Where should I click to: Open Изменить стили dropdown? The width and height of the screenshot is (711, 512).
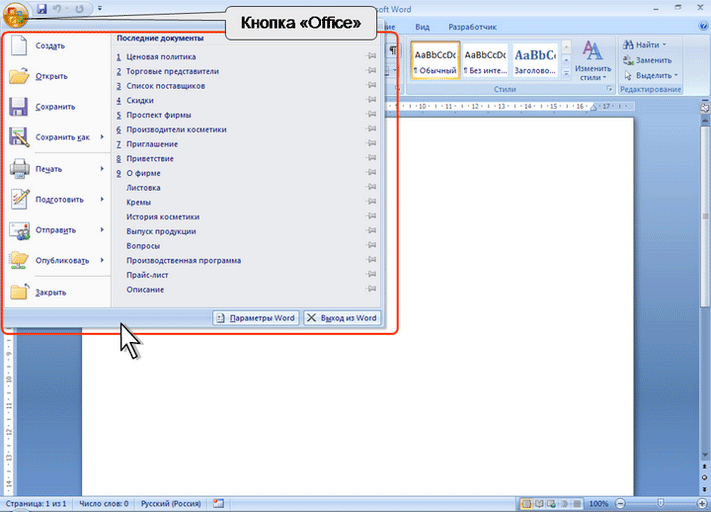tap(593, 61)
